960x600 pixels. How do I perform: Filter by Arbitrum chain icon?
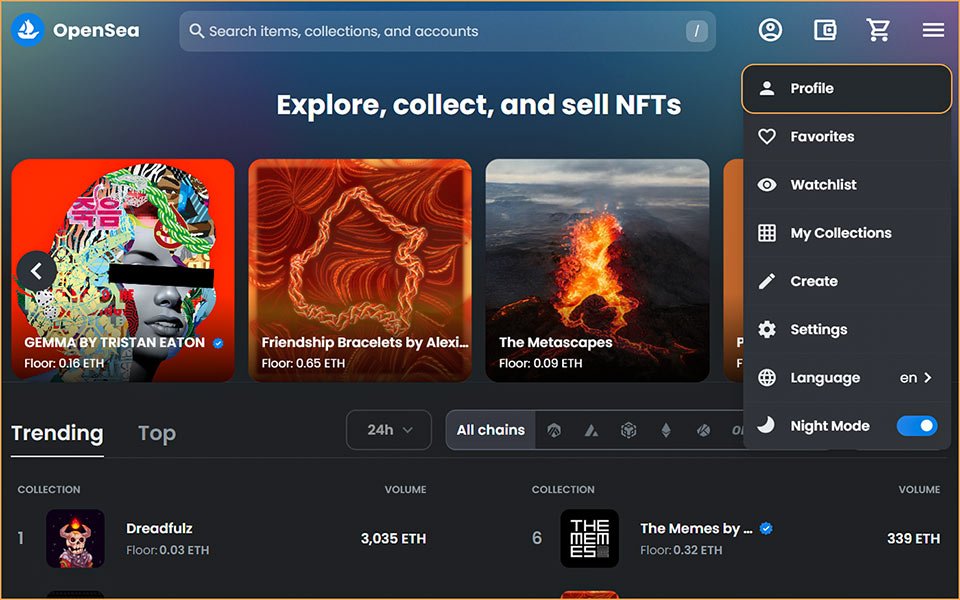click(x=553, y=430)
